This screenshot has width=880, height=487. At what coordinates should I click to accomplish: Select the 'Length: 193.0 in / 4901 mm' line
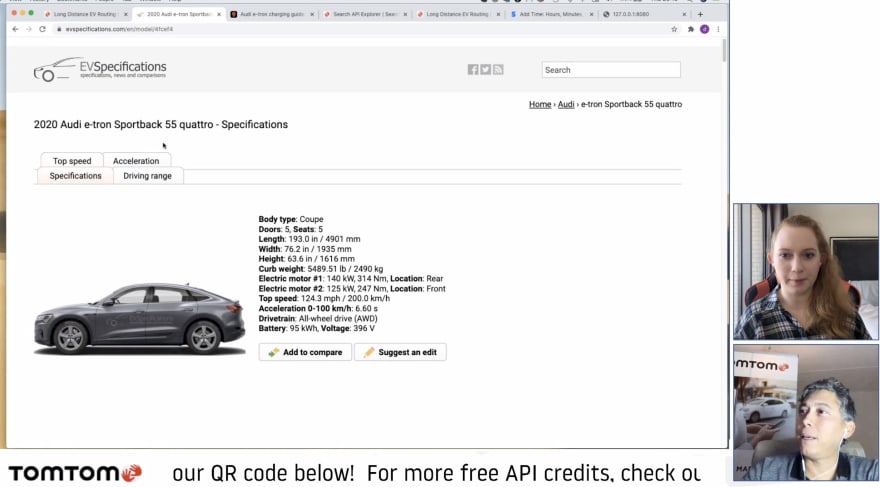pos(309,239)
